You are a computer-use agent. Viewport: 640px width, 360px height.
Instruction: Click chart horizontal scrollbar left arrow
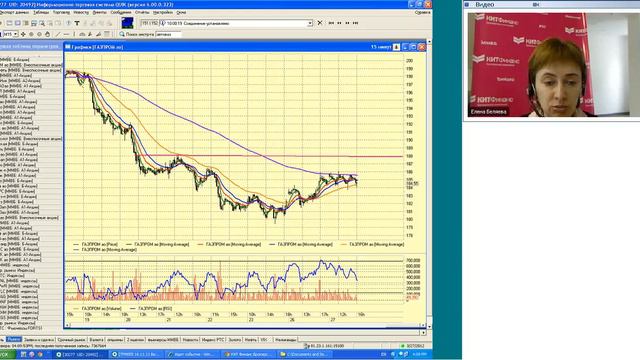(x=68, y=325)
